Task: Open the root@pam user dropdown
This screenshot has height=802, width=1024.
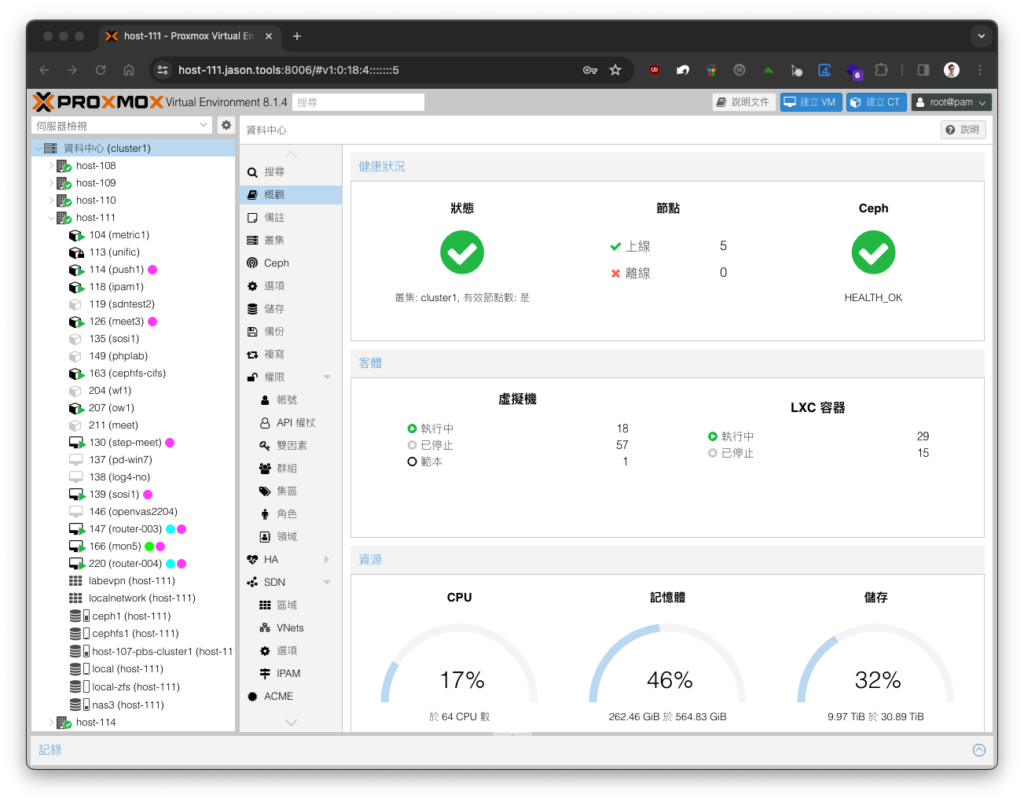Action: coord(952,102)
